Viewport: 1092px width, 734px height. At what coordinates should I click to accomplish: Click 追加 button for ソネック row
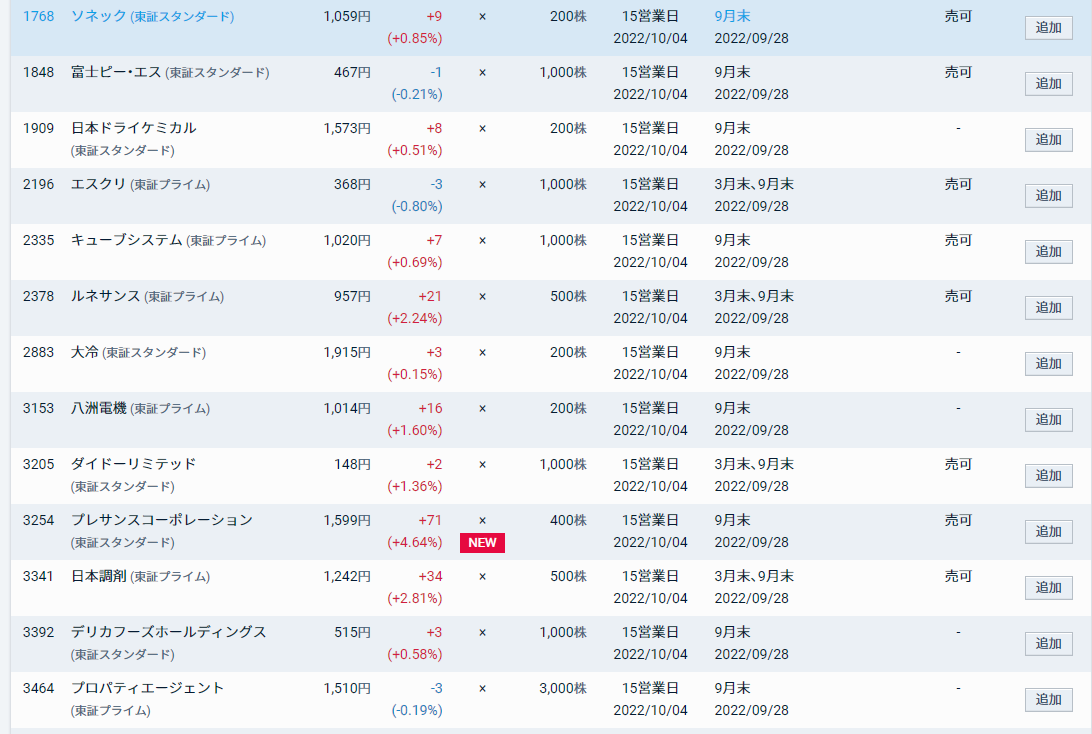coord(1048,28)
